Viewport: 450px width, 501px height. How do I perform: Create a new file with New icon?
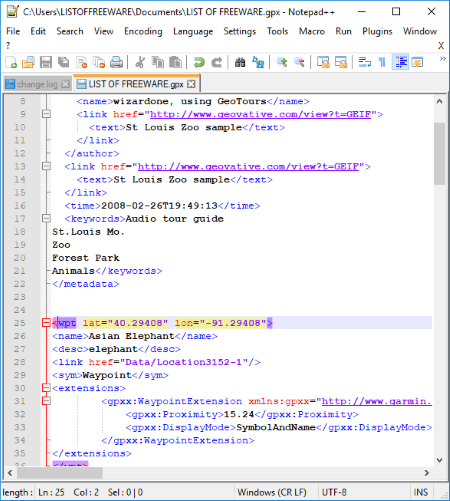[x=11, y=62]
